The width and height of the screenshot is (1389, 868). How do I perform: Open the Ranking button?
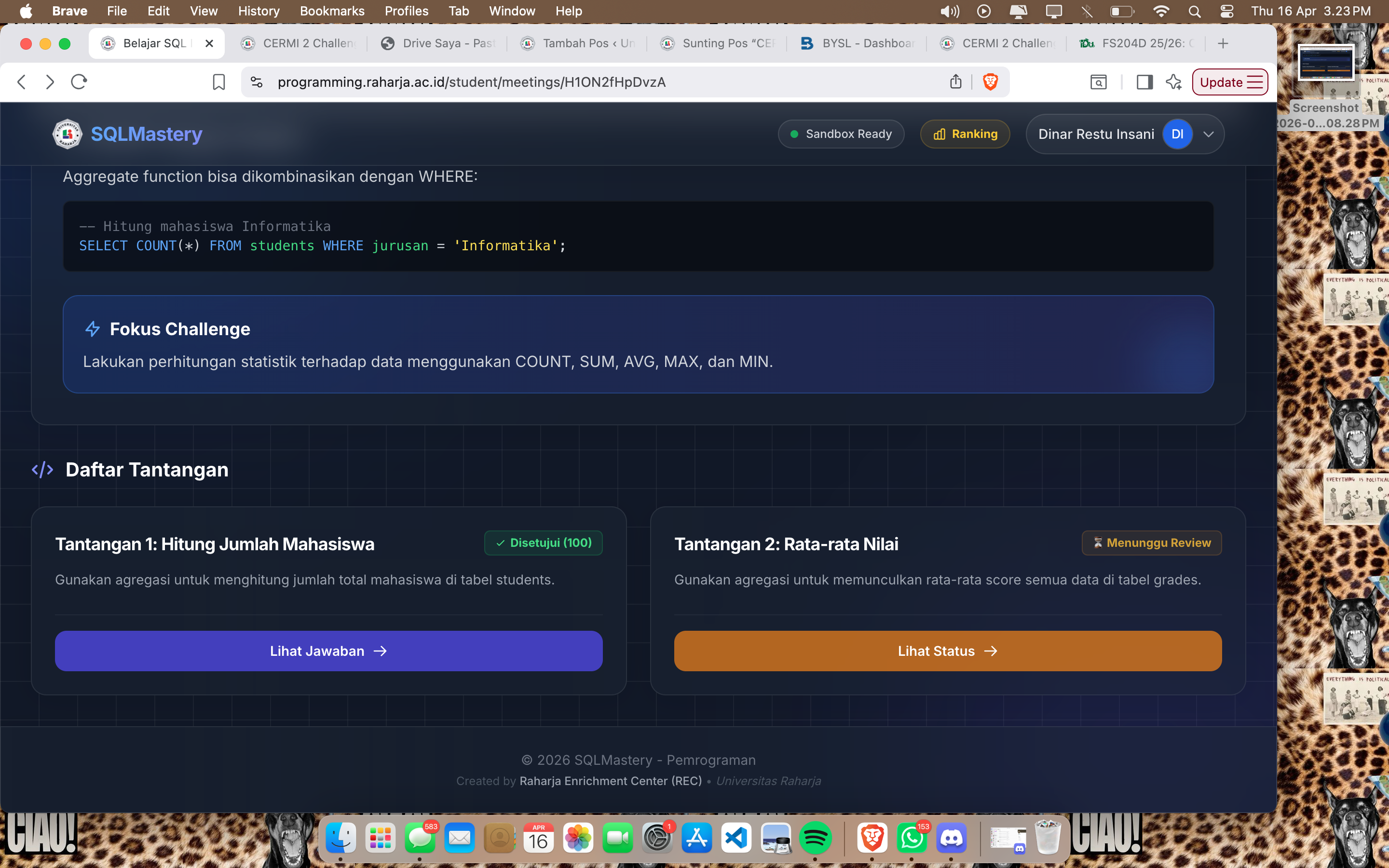tap(965, 135)
